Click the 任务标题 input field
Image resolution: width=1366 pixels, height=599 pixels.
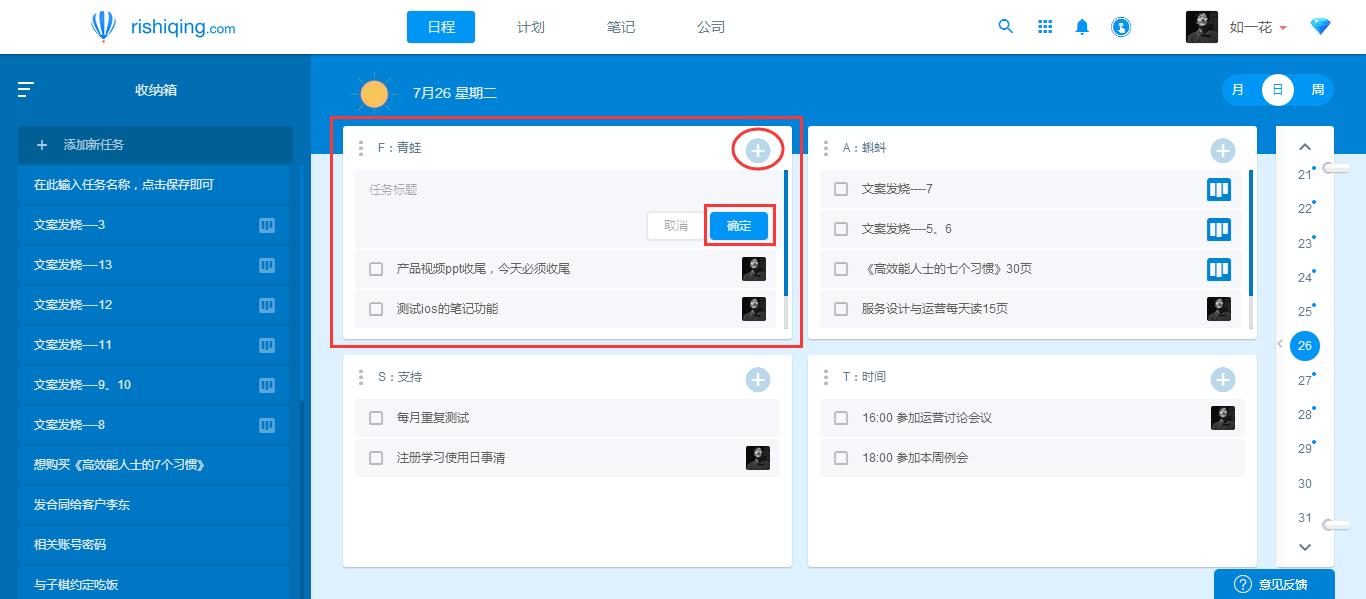click(565, 189)
